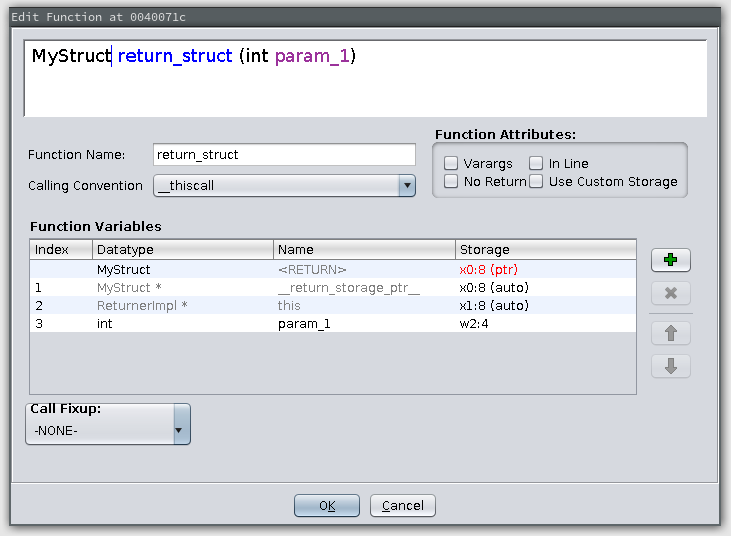Screen dimensions: 731x536
Task: Open the Calling Convention dropdown
Action: [x=284, y=186]
